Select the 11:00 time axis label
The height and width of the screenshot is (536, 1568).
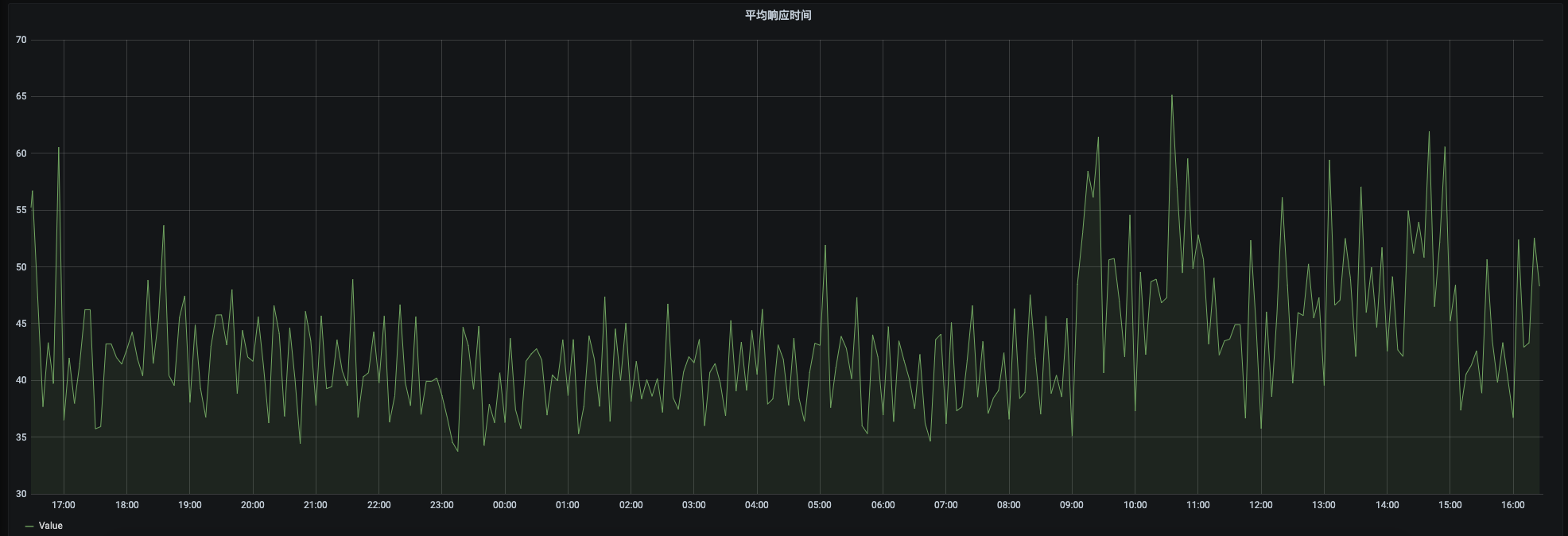click(1197, 505)
